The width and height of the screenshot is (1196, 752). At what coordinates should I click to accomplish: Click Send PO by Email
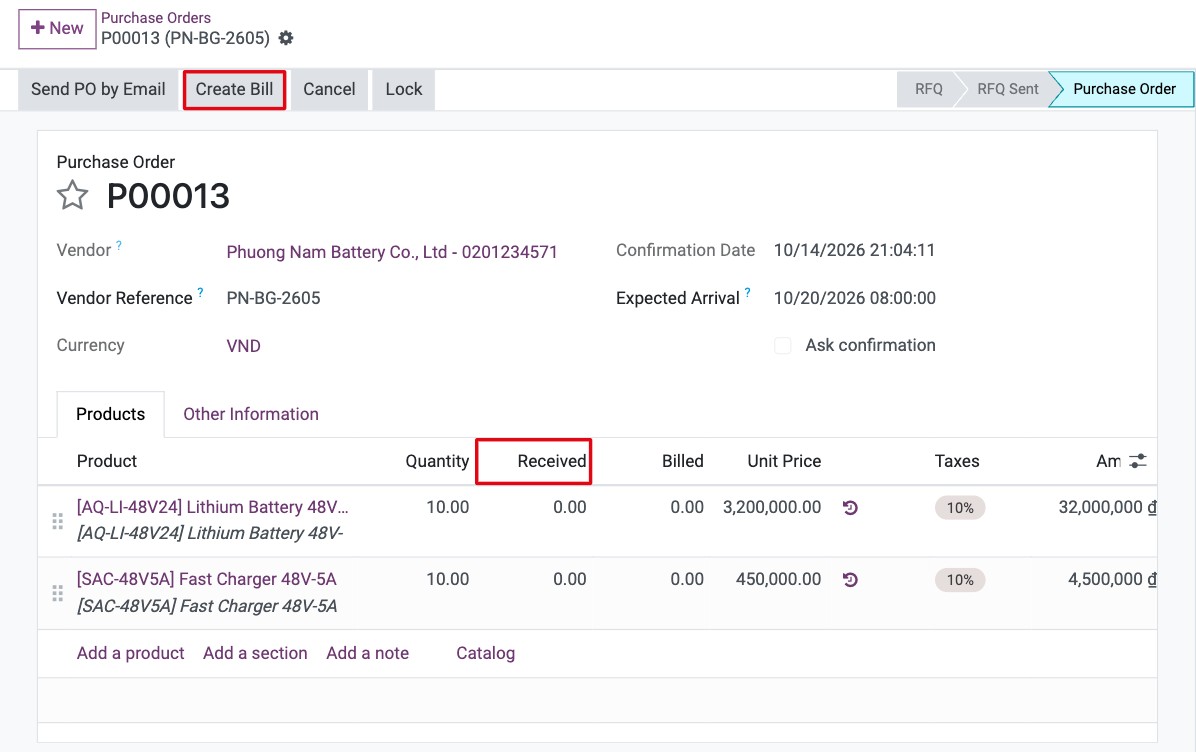click(98, 89)
